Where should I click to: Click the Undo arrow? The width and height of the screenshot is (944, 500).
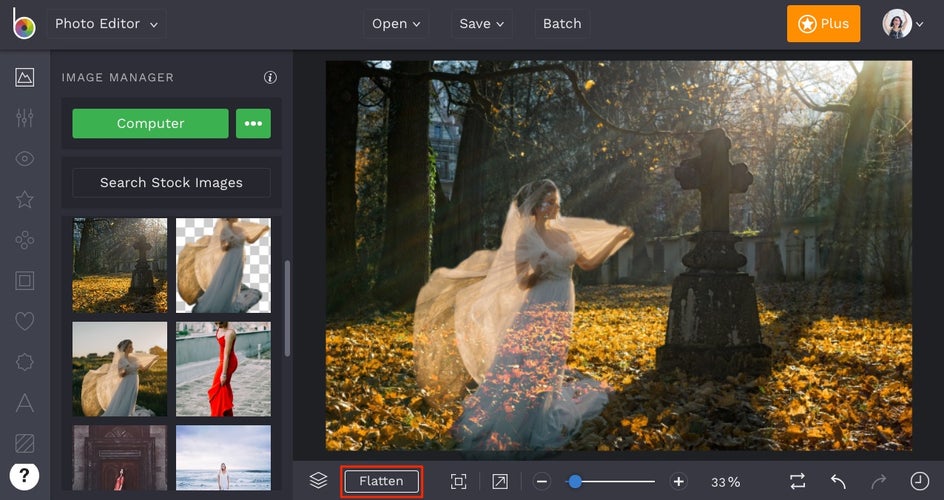(x=838, y=481)
